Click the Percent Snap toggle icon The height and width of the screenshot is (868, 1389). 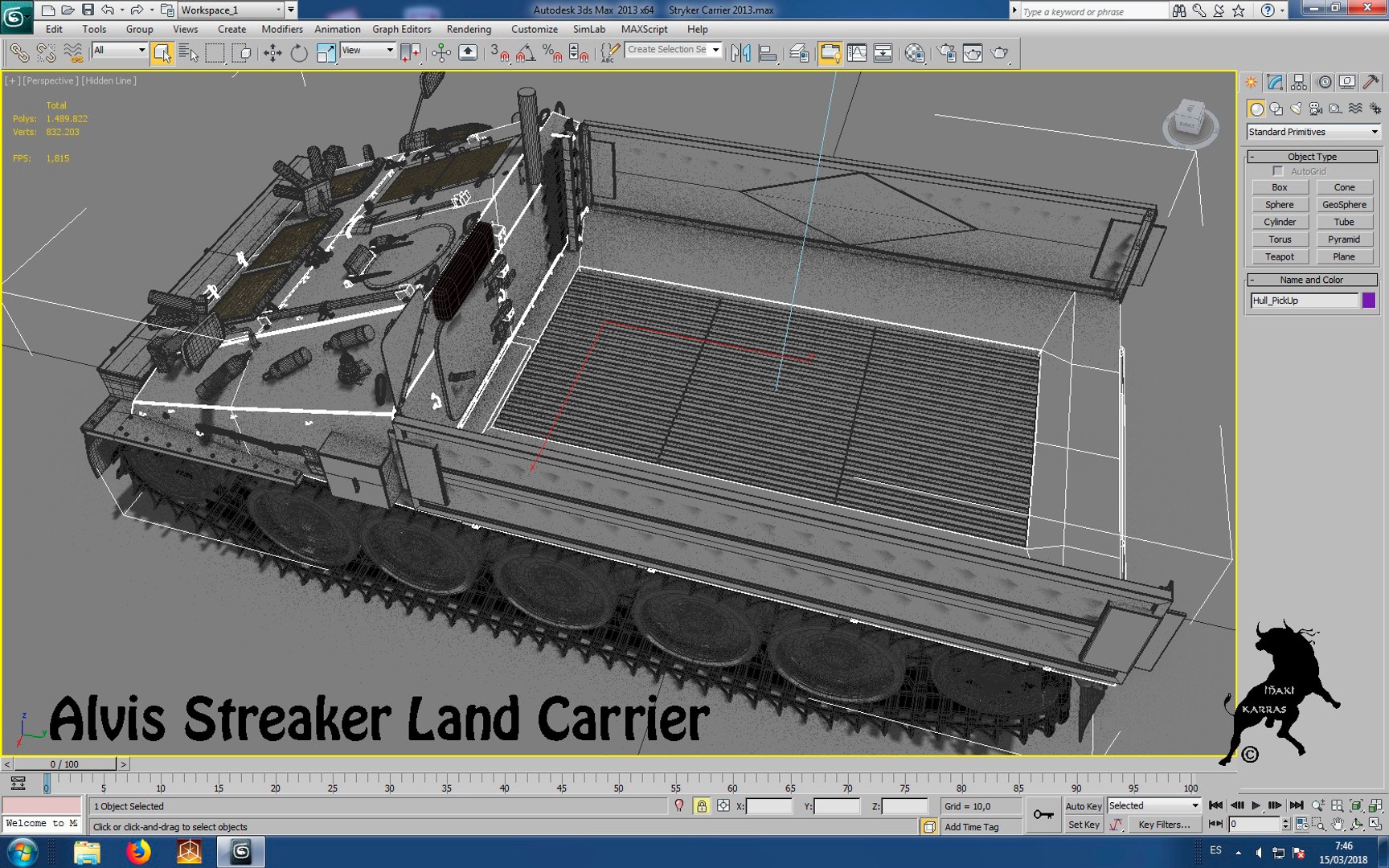coord(552,53)
